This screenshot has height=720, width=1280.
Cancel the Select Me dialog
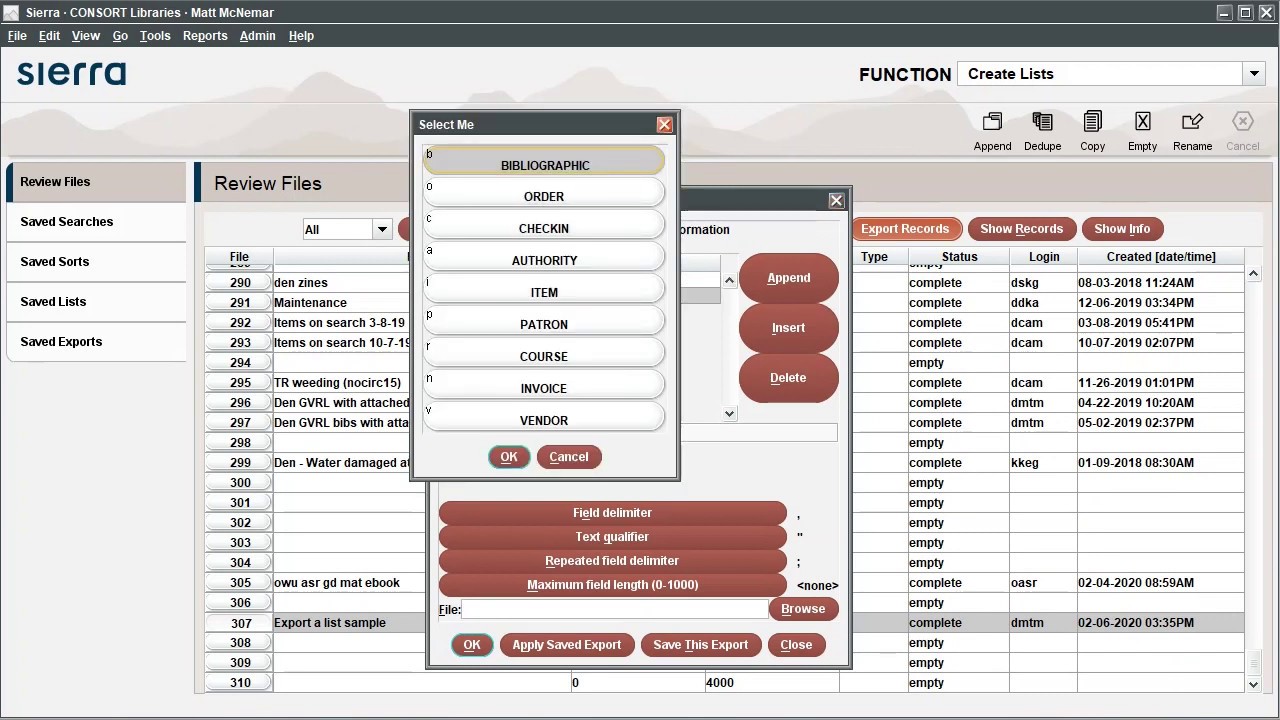click(x=569, y=457)
